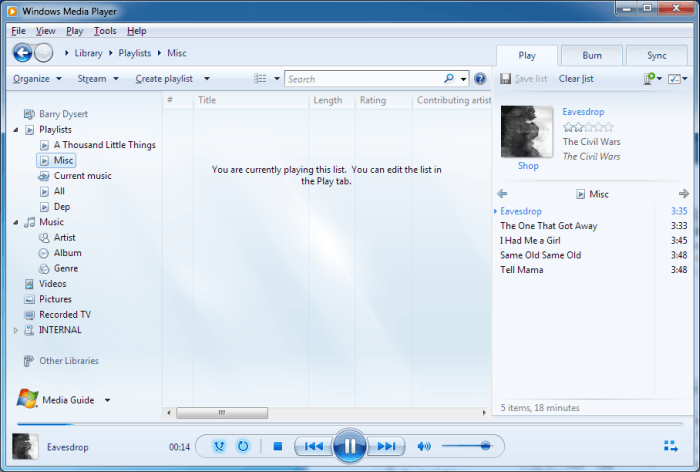Open the Organize dropdown menu
Screen dimensions: 700x472
37,79
